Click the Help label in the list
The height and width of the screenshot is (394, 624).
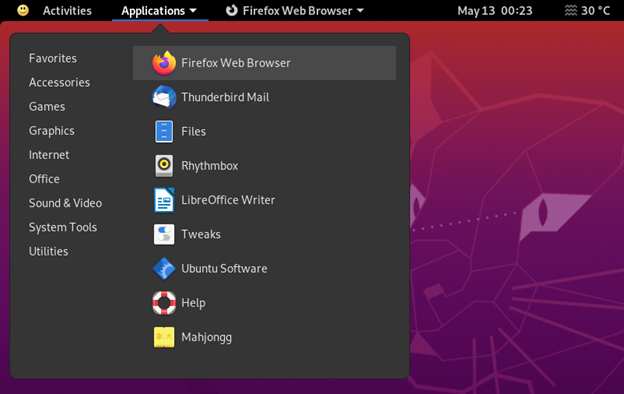pos(193,303)
